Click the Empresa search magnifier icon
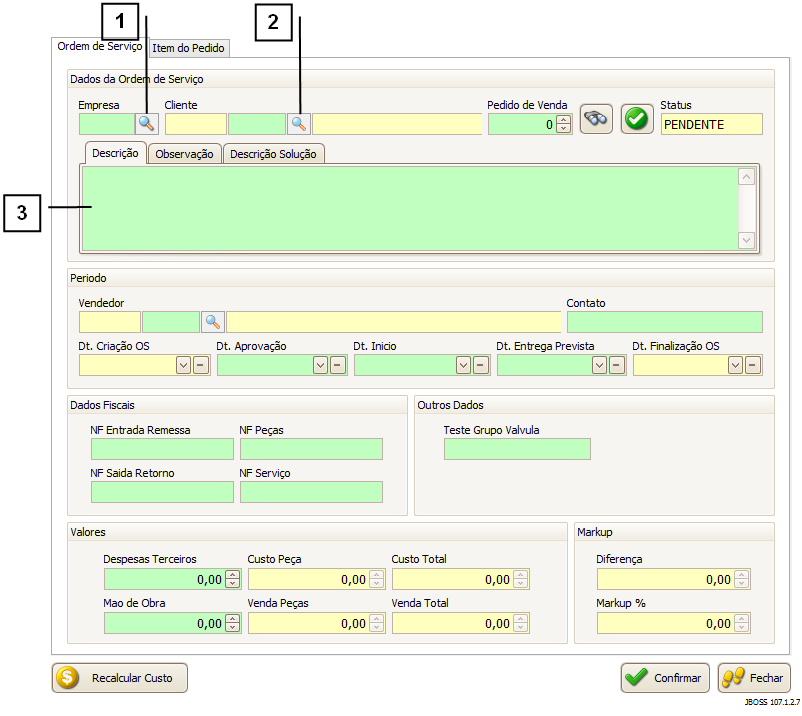This screenshot has width=802, height=716. click(x=147, y=124)
